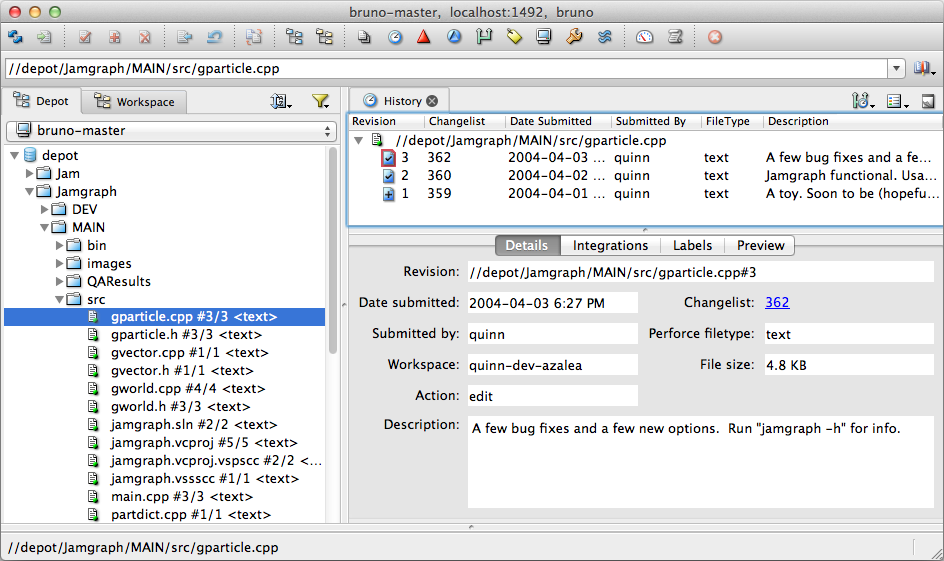The width and height of the screenshot is (944, 561).
Task: Click the bookmarks icon beside address bar
Action: point(922,69)
